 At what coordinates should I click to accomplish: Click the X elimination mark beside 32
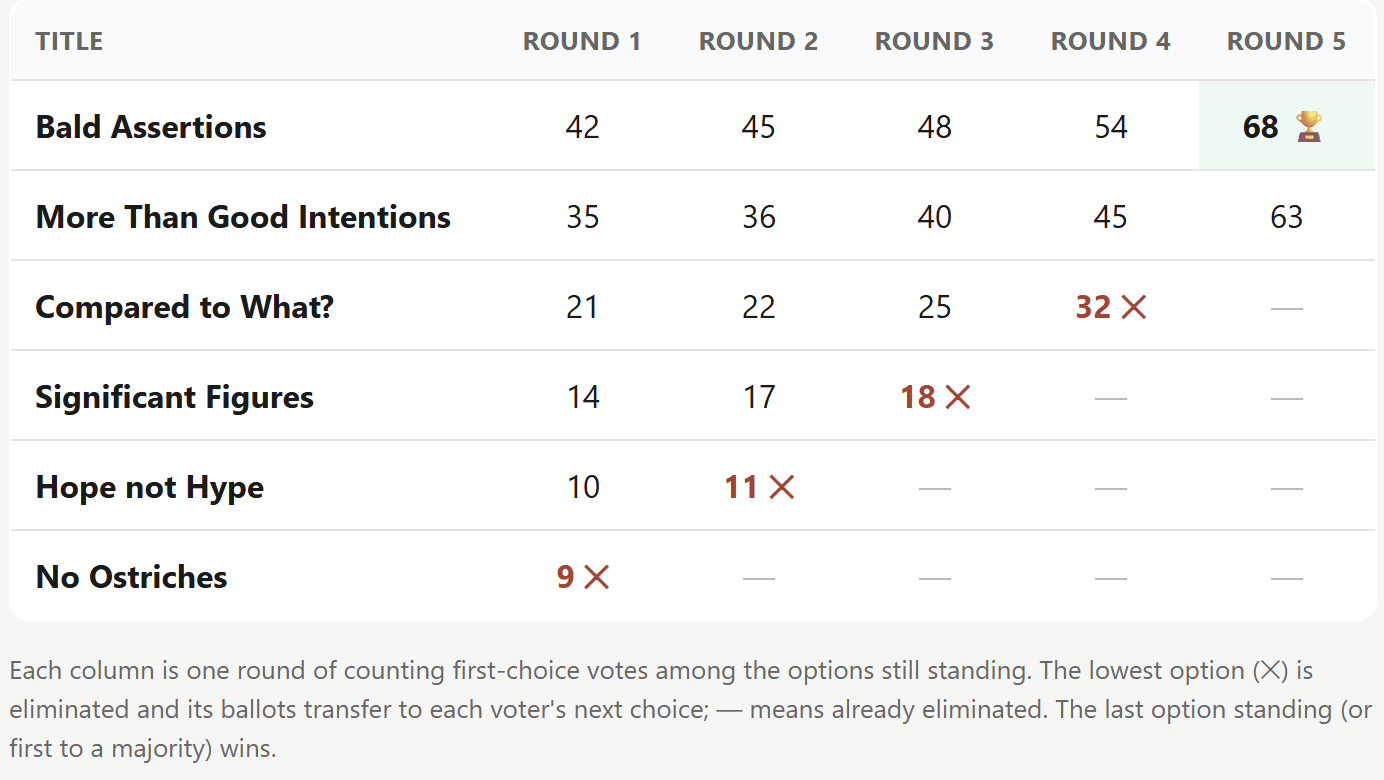[1133, 307]
